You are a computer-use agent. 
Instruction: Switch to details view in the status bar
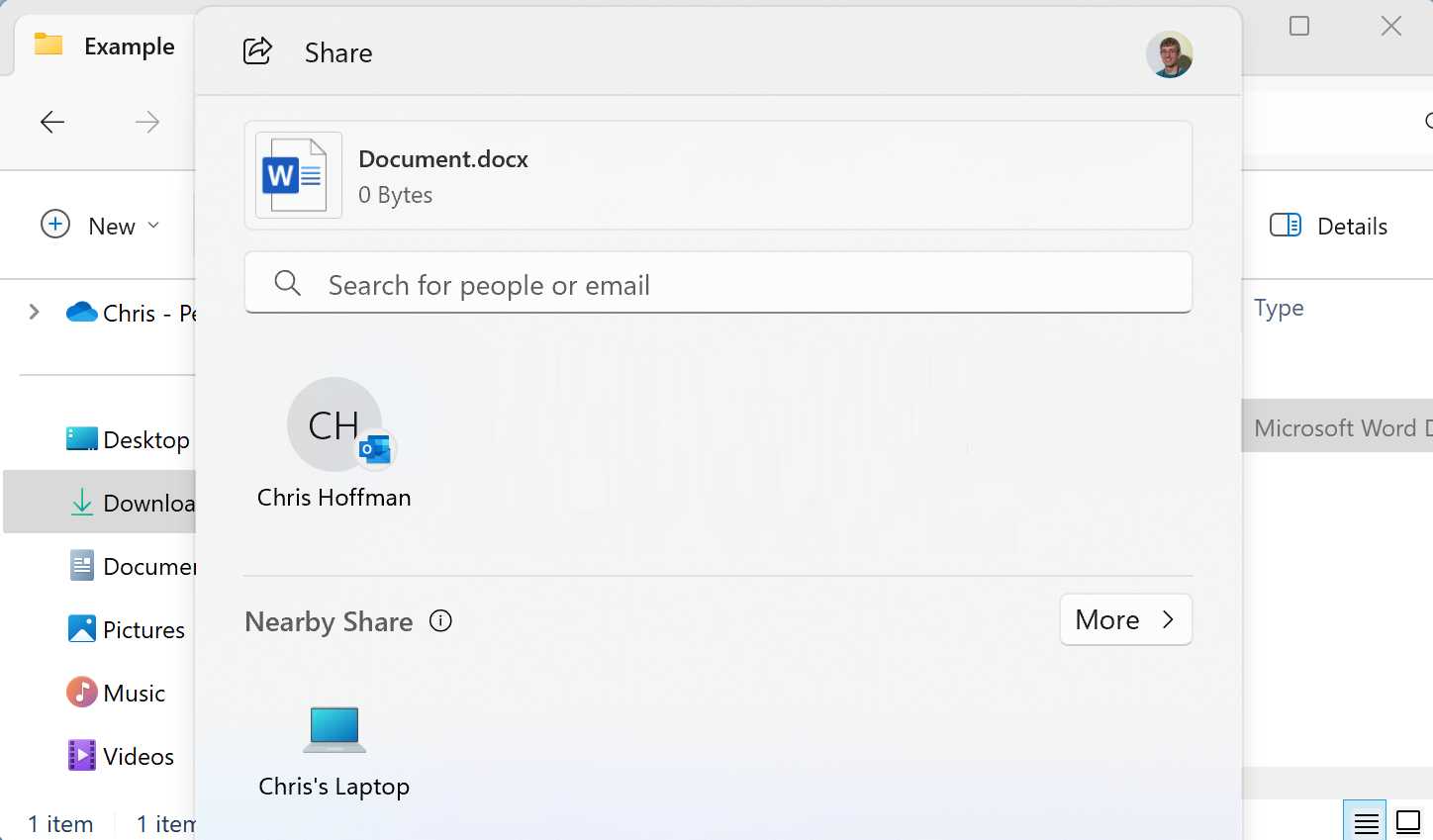[1366, 821]
